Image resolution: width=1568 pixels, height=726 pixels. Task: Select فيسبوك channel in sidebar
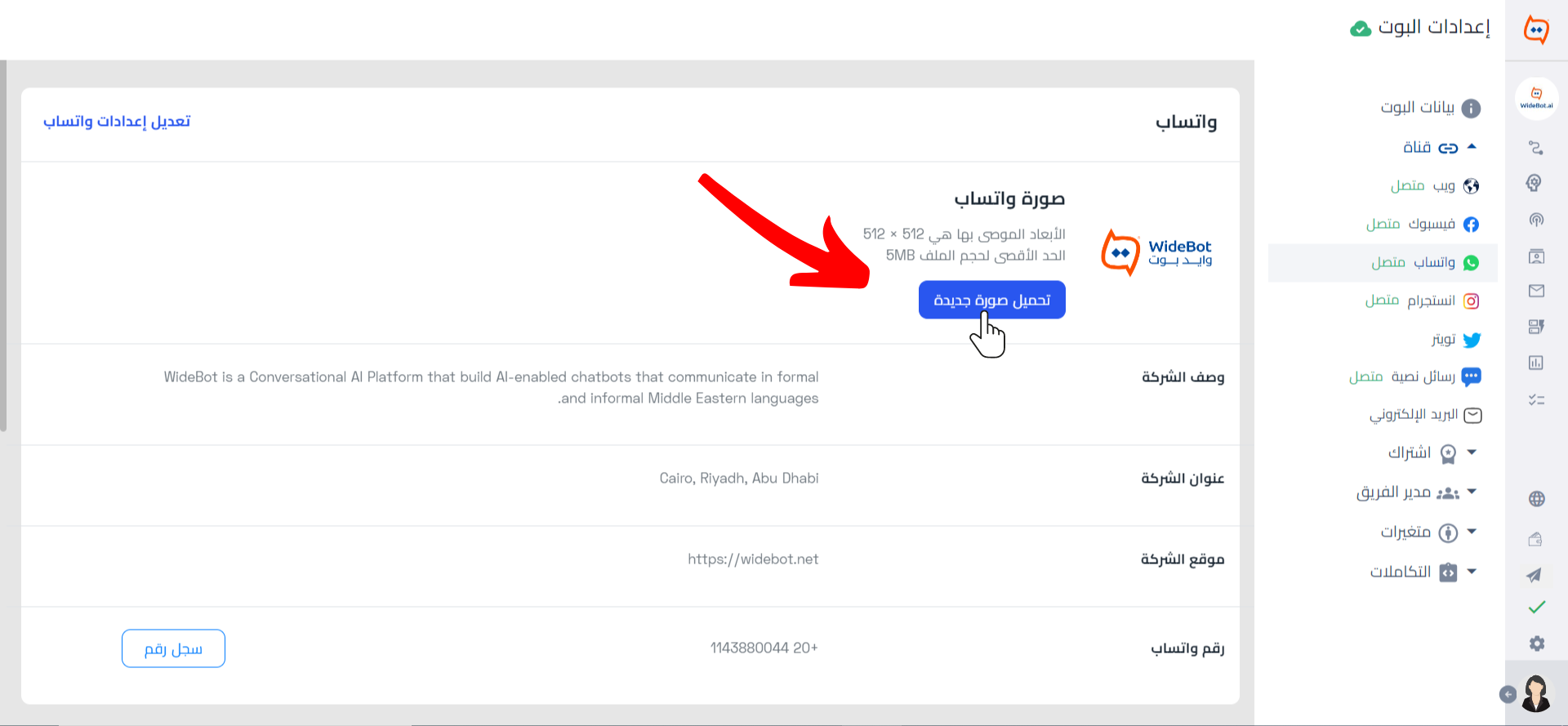click(x=1423, y=224)
